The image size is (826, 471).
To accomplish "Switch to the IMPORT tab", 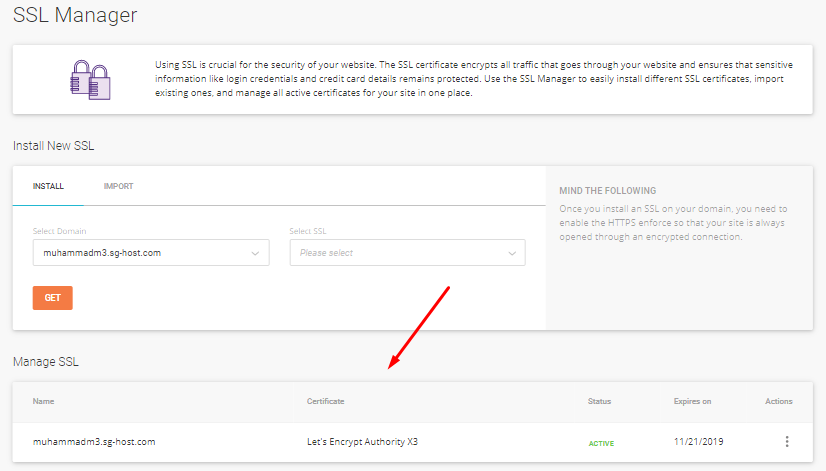I will click(x=119, y=186).
